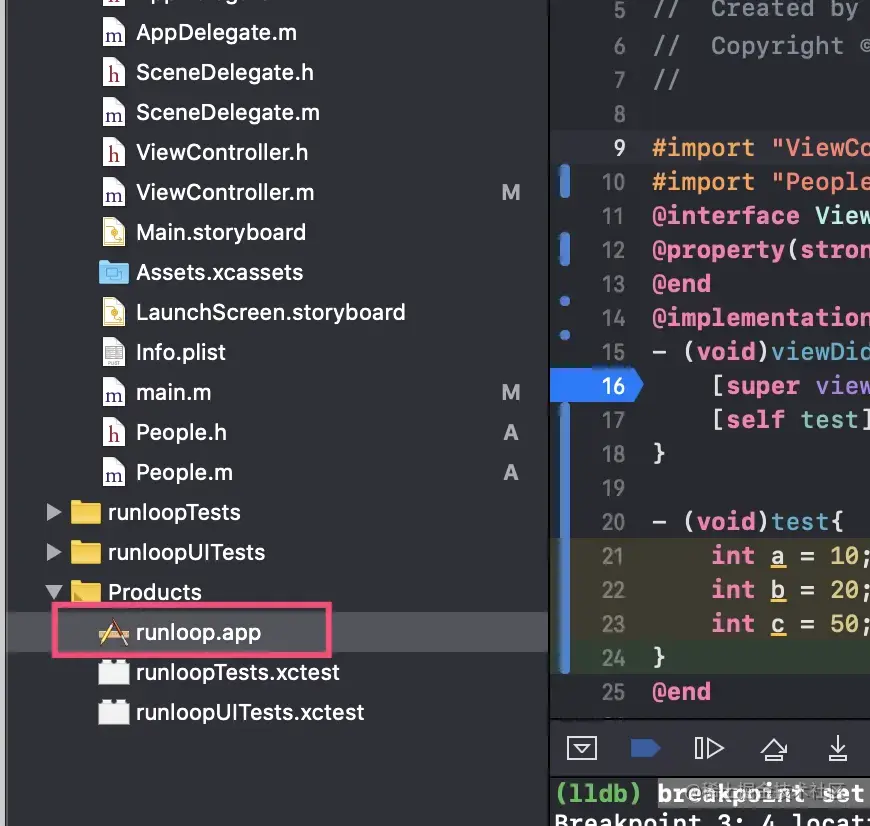Deactivate breakpoints using the blue breakpoint icon
The image size is (870, 826).
pos(645,748)
